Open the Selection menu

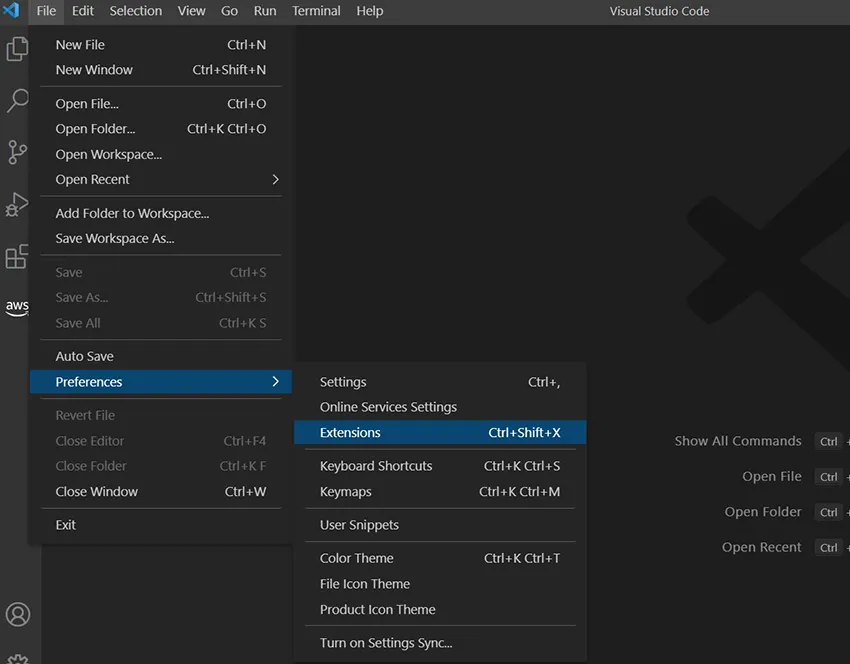pyautogui.click(x=136, y=11)
